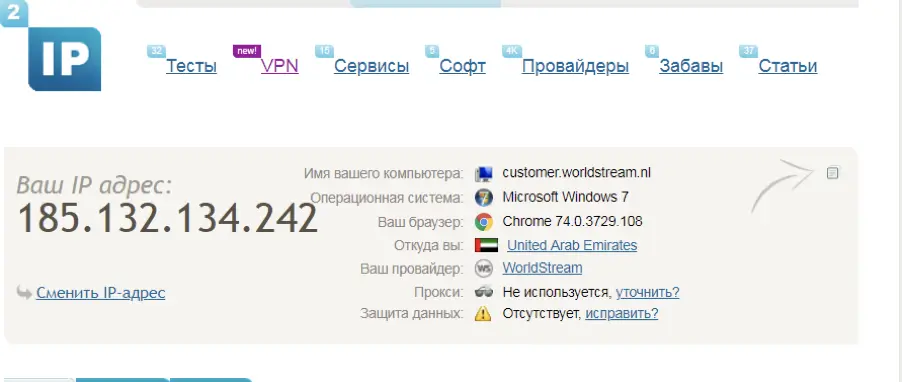Click the Отсутствует protection status text

tap(541, 314)
